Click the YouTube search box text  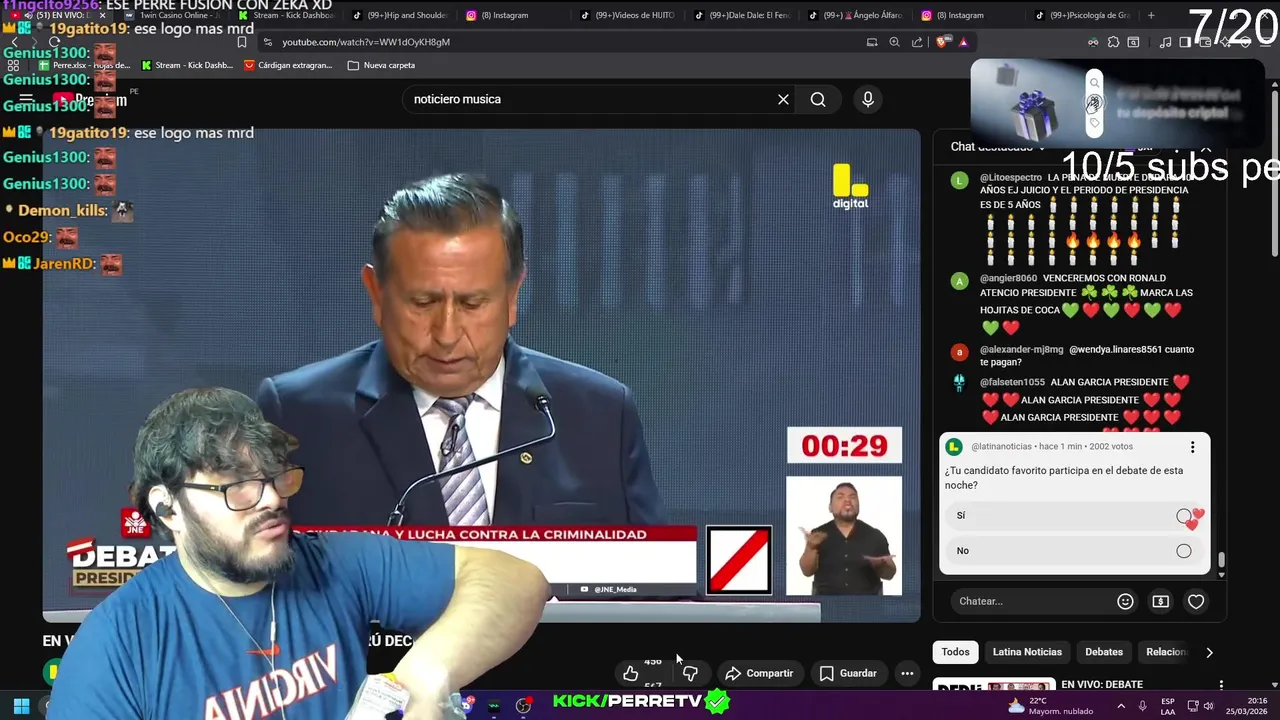(x=457, y=99)
